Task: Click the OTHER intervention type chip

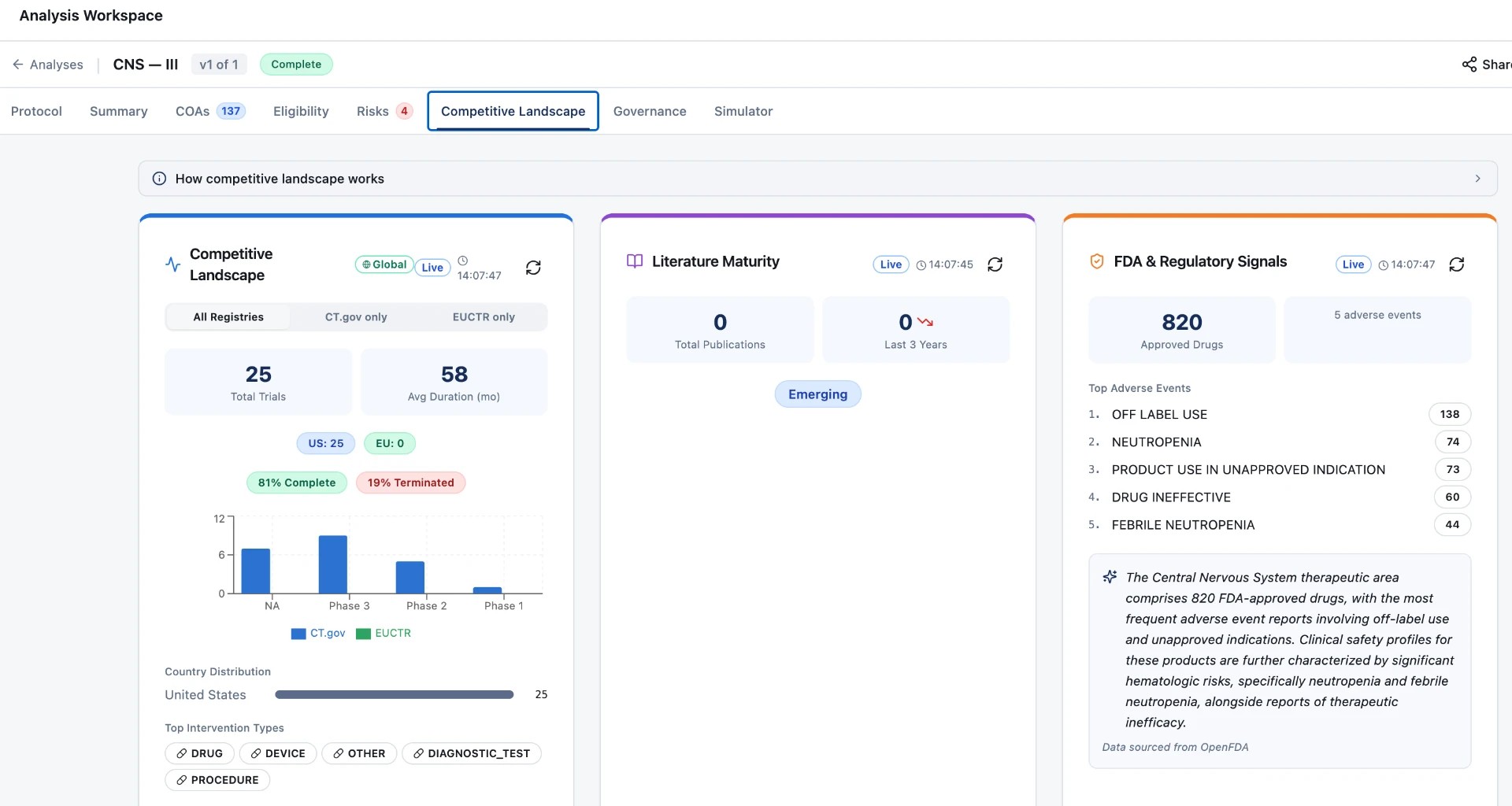Action: (x=359, y=754)
